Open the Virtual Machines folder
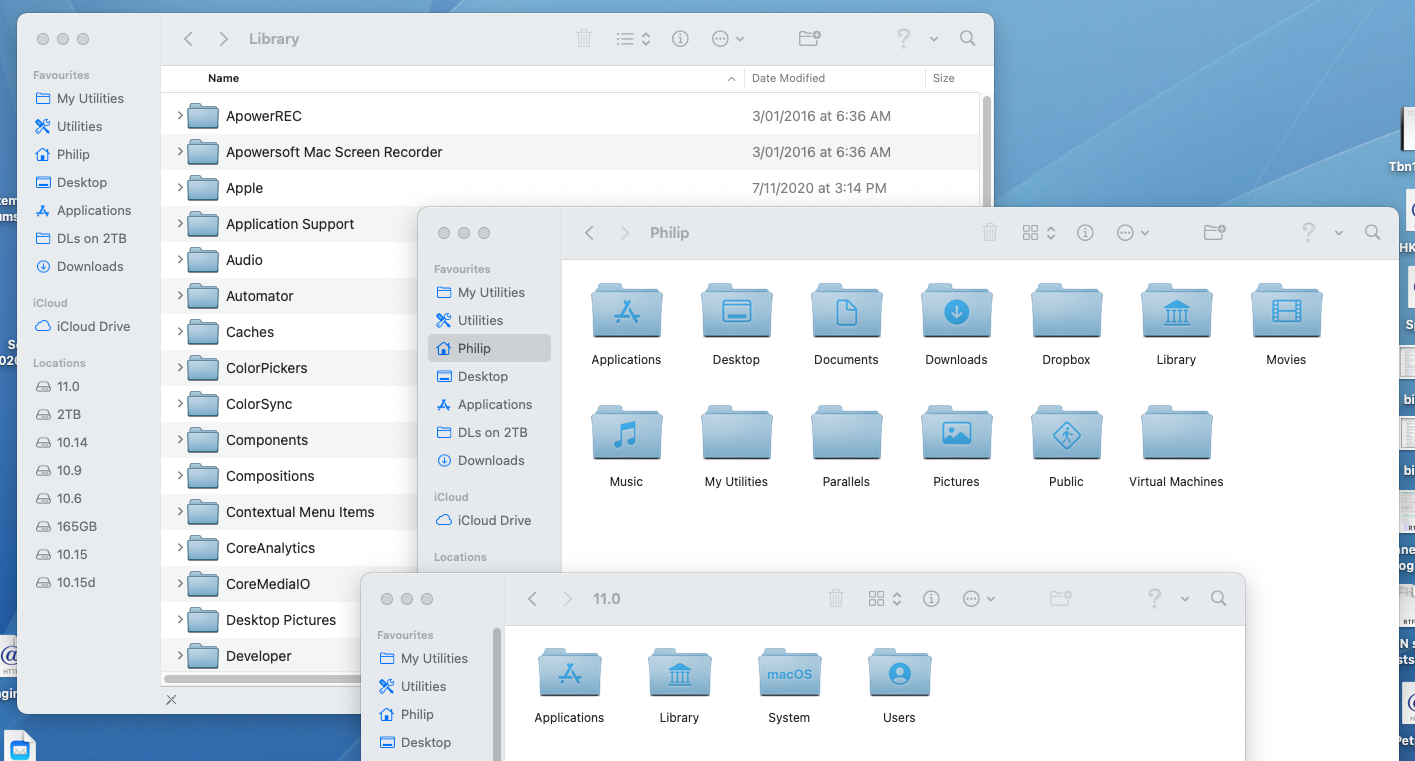Viewport: 1415px width, 761px height. pos(1176,436)
